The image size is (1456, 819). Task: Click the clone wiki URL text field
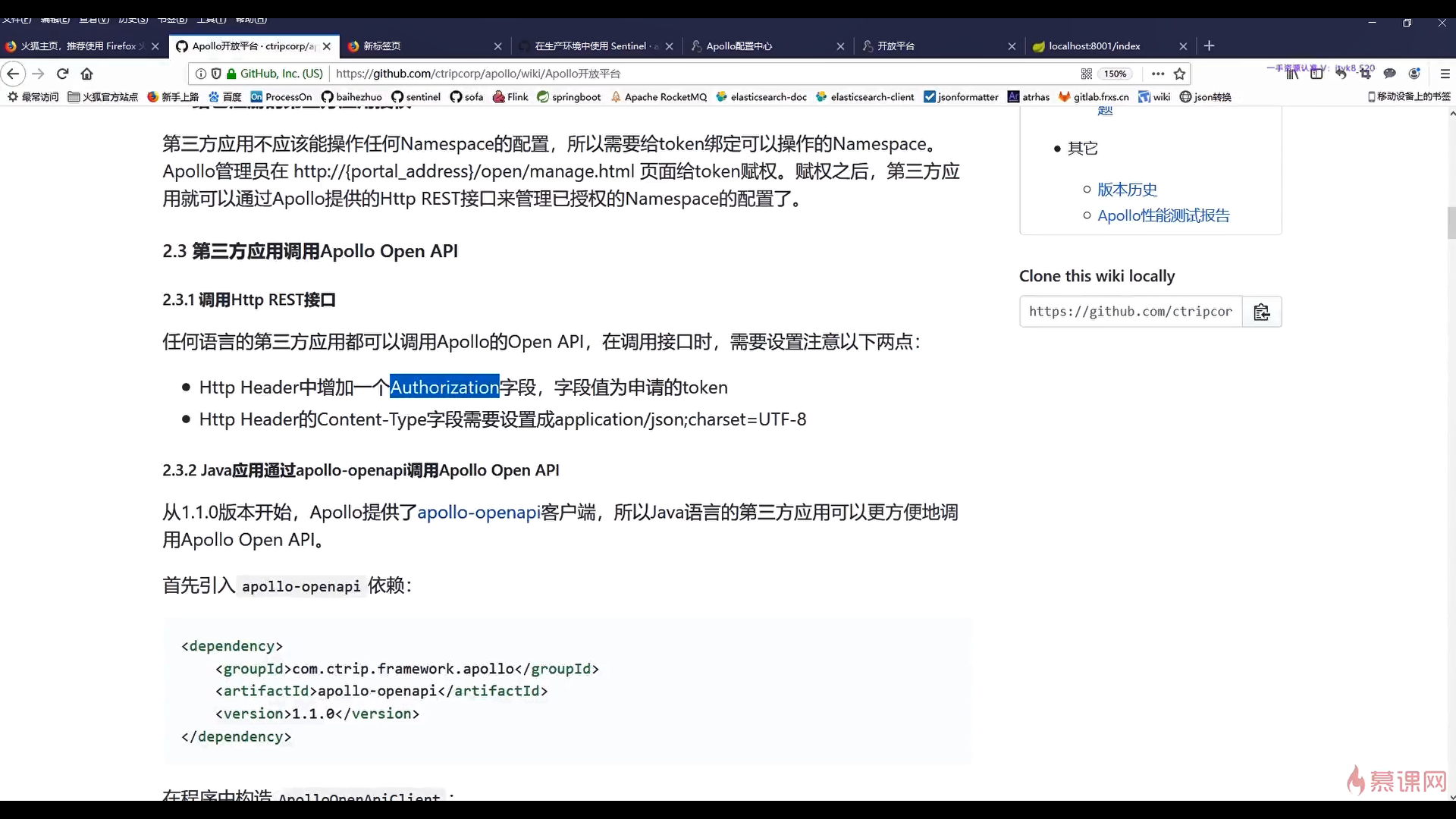tap(1130, 312)
